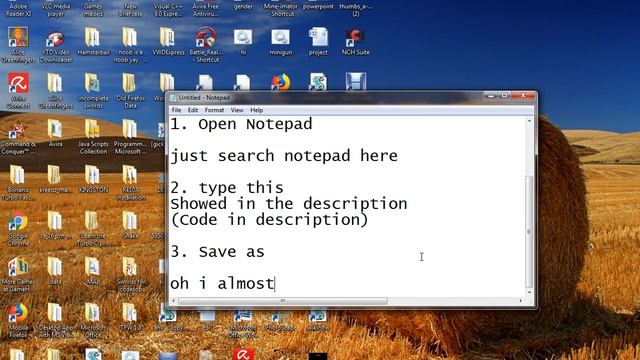Screen dimensions: 640x360
Task: Select the NCH Suite shortcut icon
Action: click(356, 42)
